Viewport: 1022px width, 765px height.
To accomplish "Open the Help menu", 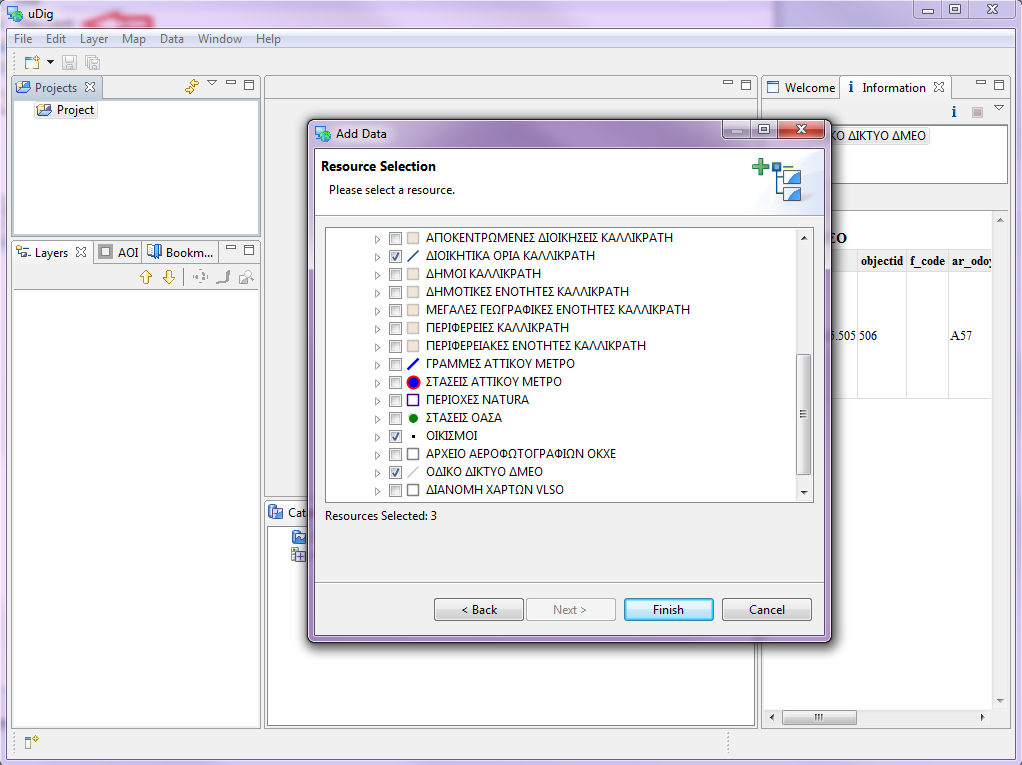I will [x=268, y=39].
